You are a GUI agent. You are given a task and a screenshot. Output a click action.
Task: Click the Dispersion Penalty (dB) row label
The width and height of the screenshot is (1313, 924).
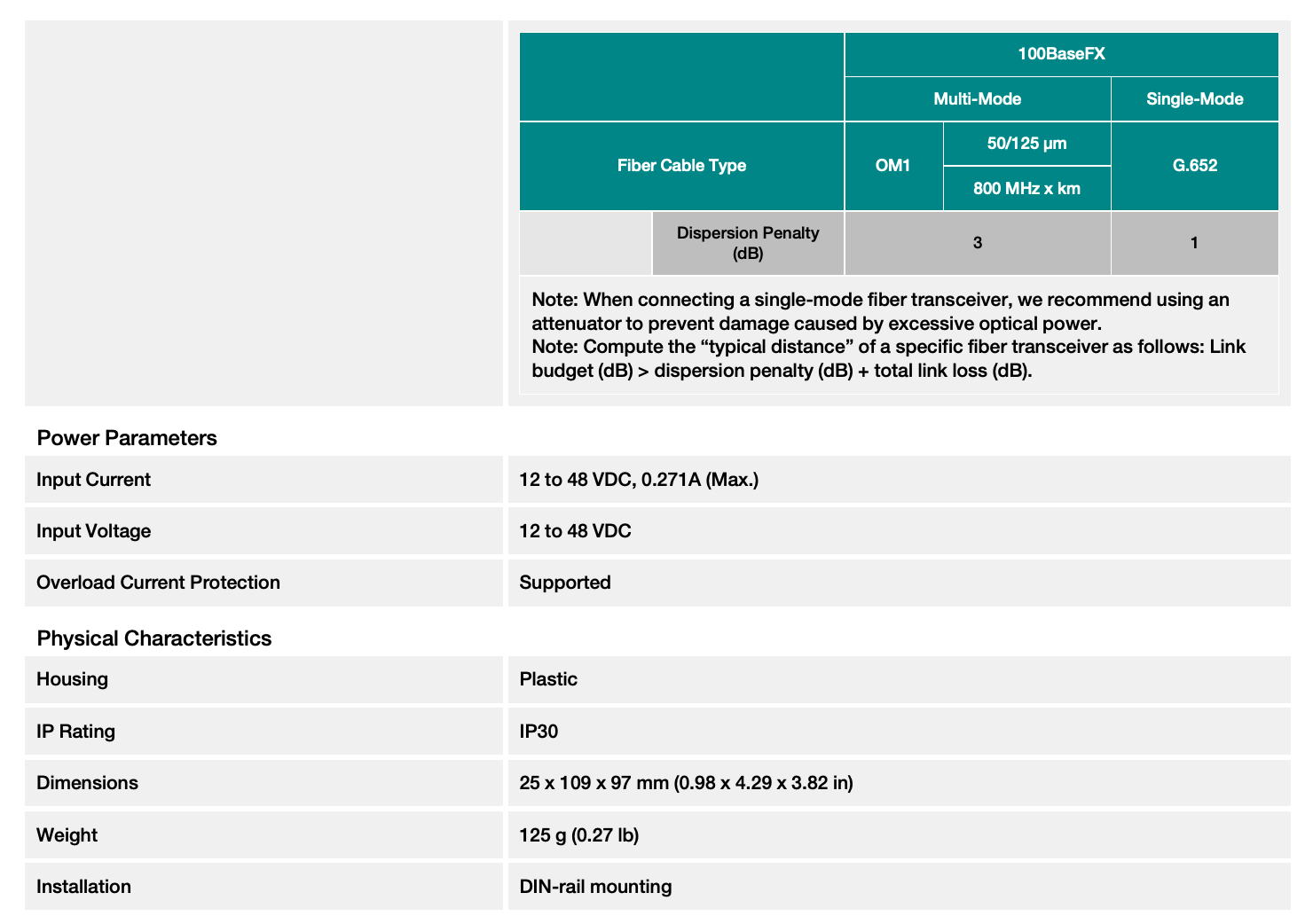point(748,243)
